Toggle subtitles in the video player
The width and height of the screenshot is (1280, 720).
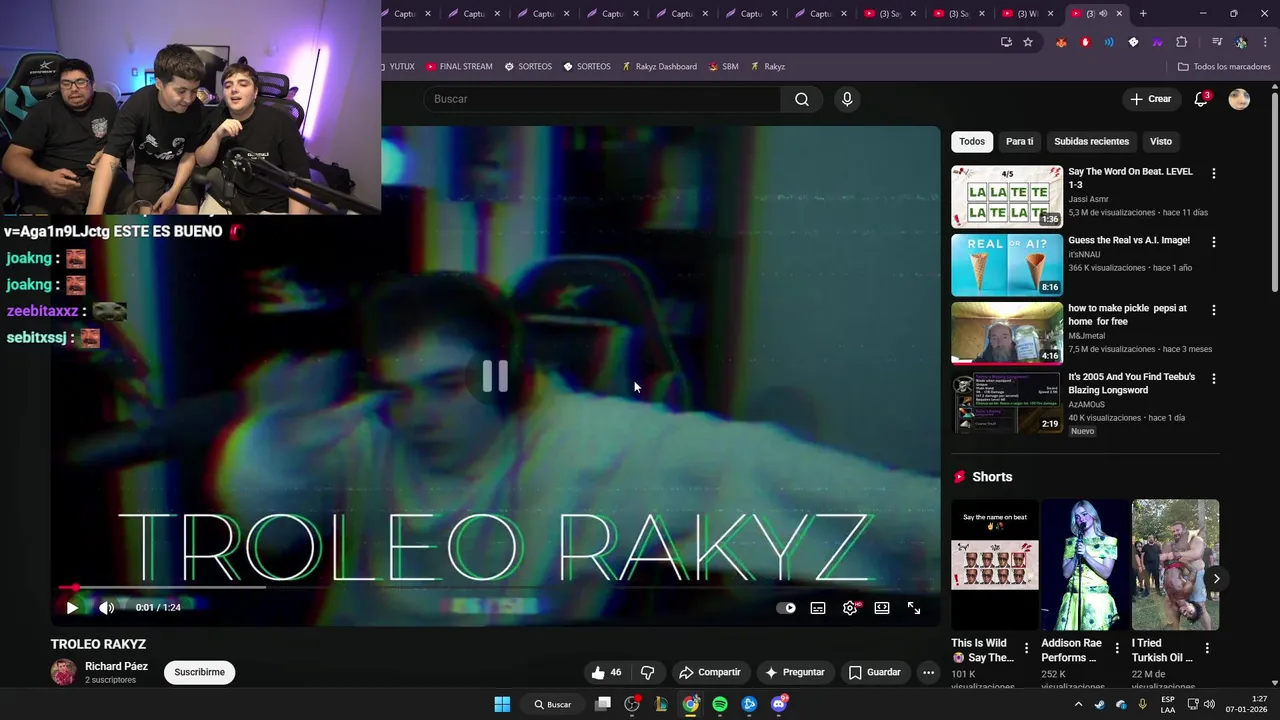[818, 608]
